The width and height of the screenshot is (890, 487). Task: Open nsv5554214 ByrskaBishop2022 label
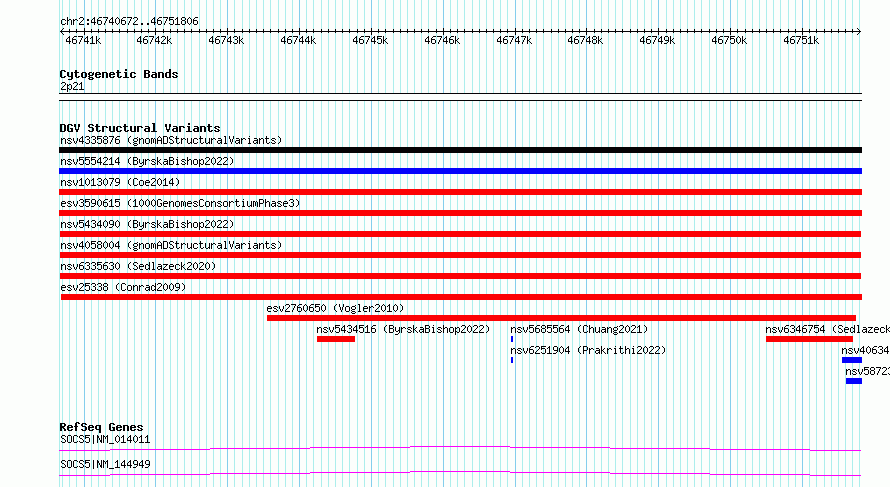coord(147,161)
